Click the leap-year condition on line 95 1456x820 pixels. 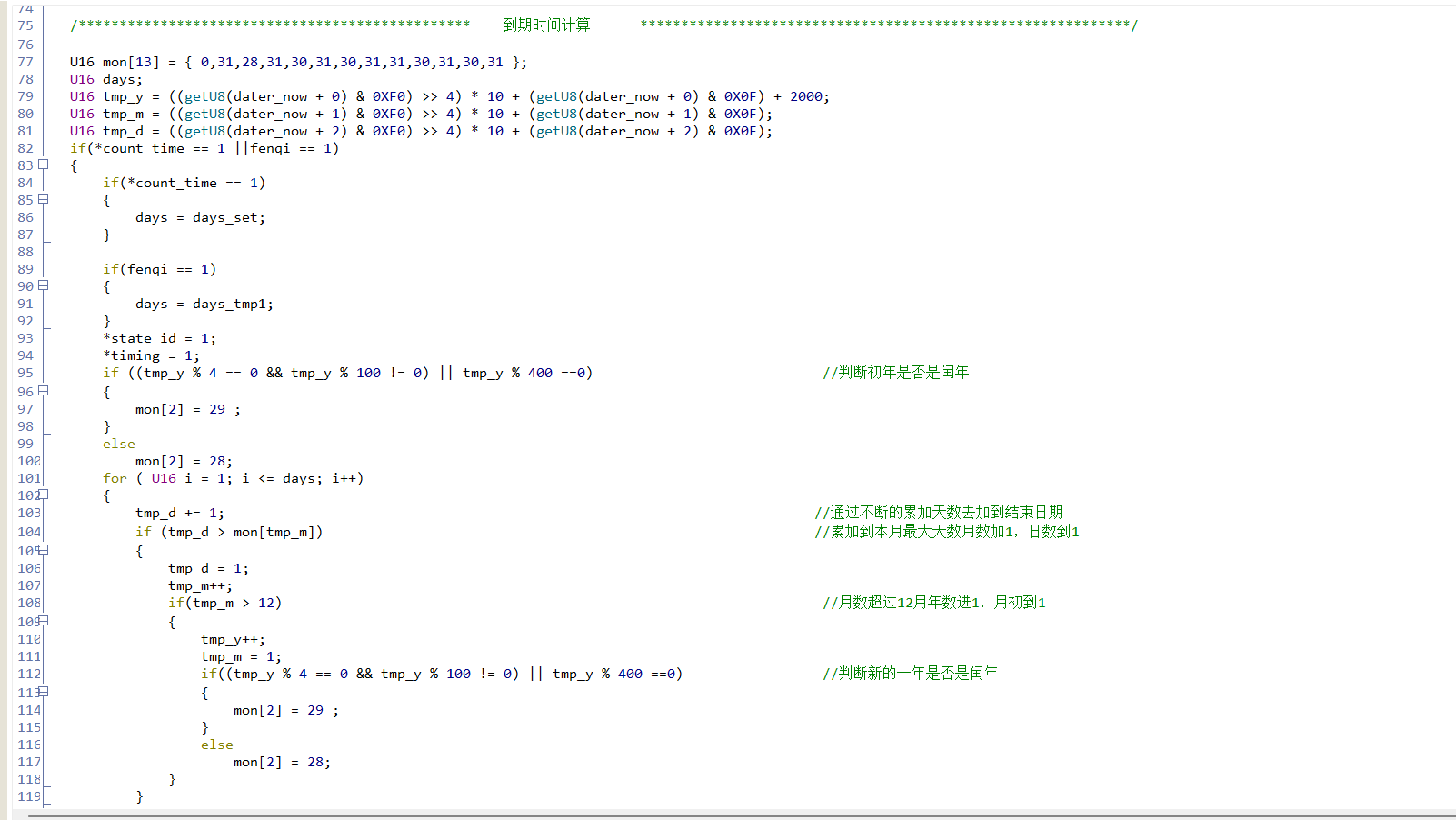click(x=348, y=373)
